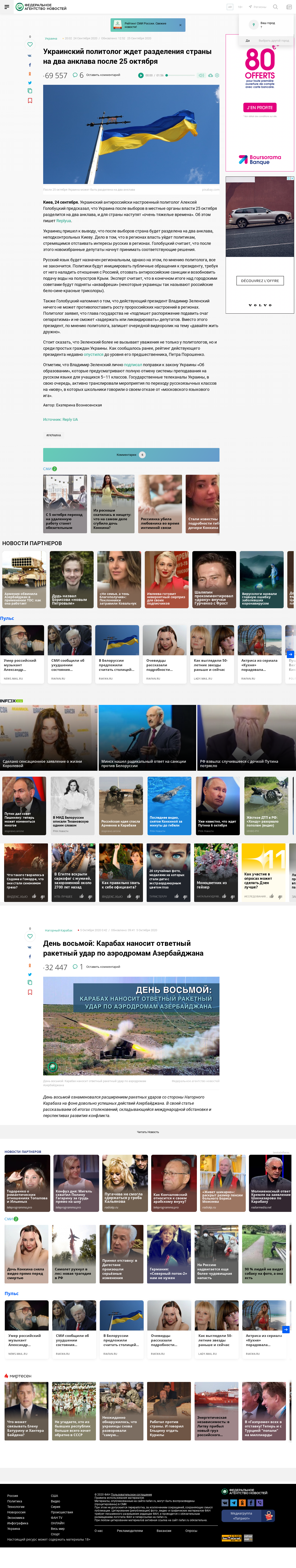Open the audio player settings gear
Image resolution: width=296 pixels, height=1568 pixels.
tap(217, 75)
